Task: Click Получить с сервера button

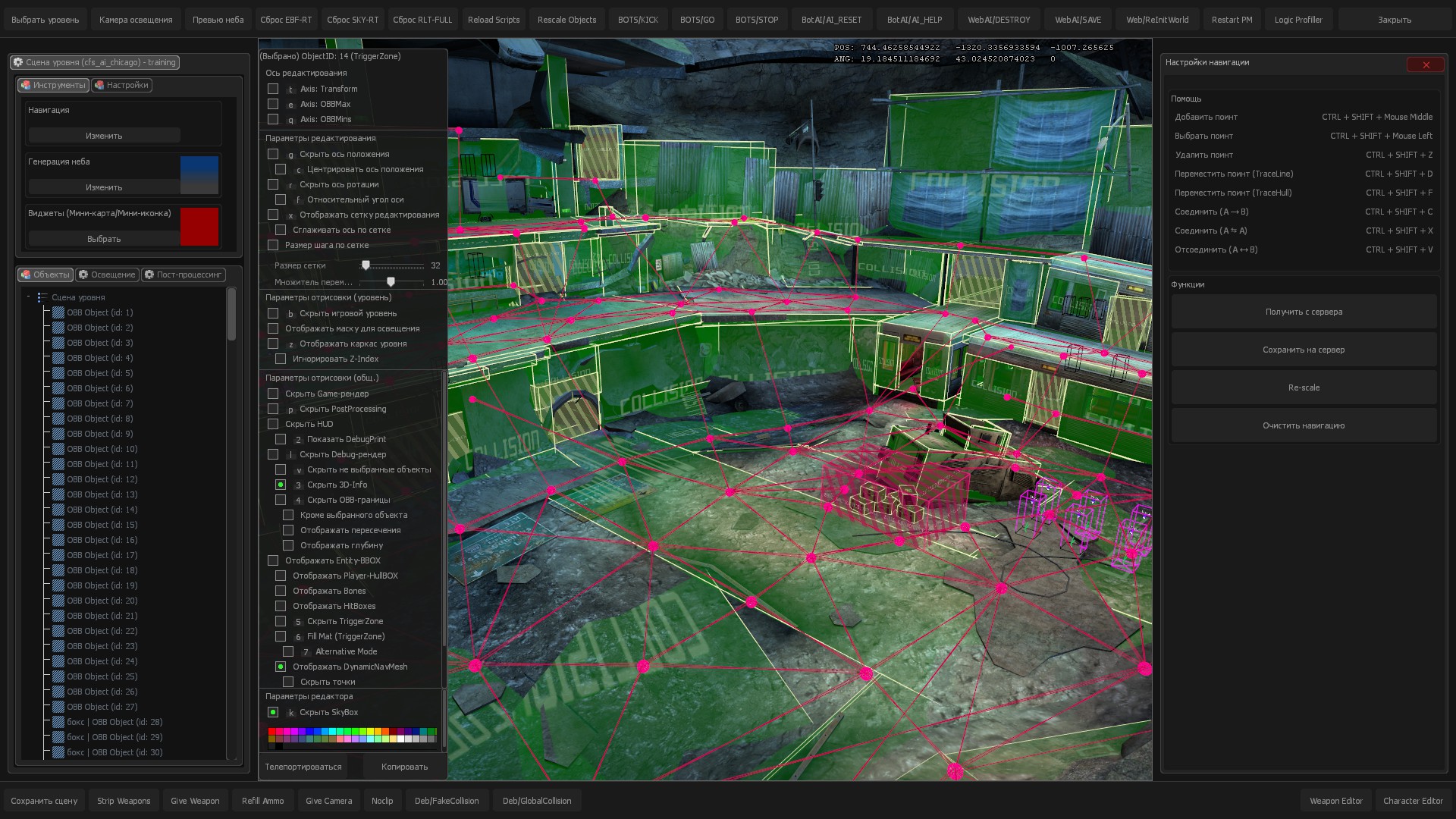Action: click(1304, 312)
